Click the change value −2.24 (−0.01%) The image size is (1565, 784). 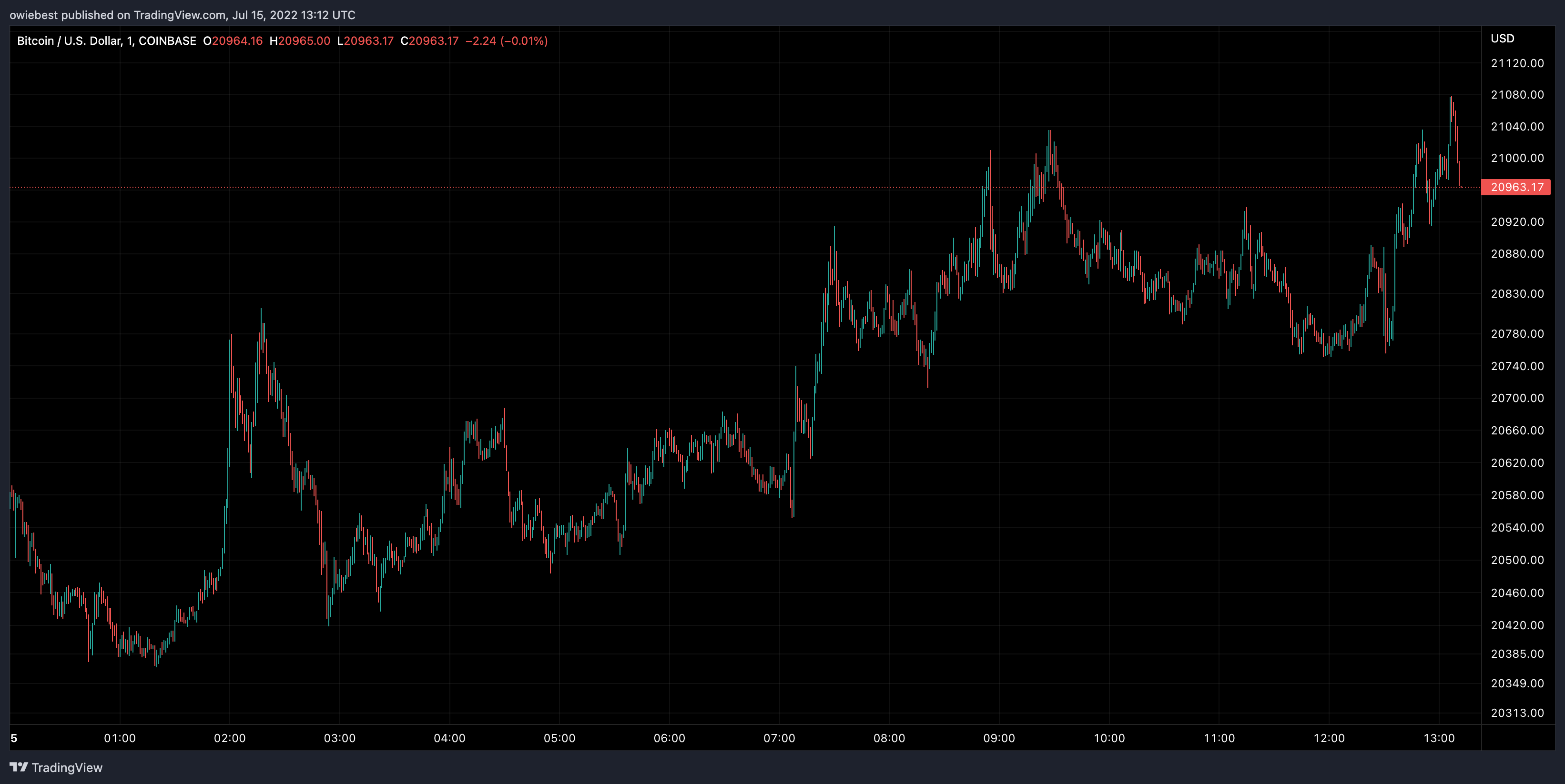click(507, 40)
